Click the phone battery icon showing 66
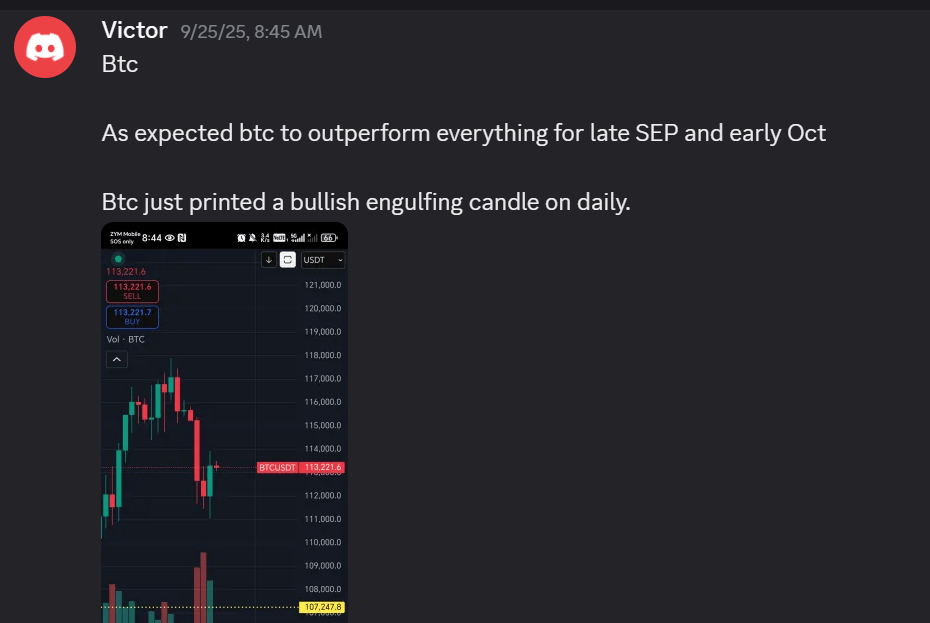The image size is (930, 623). pos(328,238)
